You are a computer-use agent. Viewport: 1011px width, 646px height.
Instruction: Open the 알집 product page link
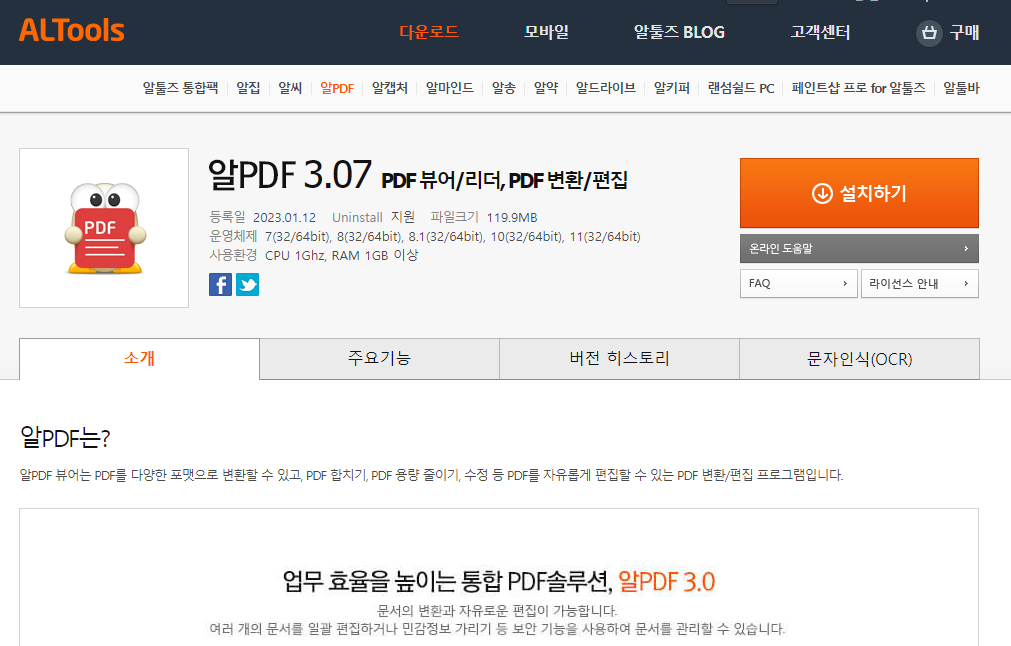point(247,88)
